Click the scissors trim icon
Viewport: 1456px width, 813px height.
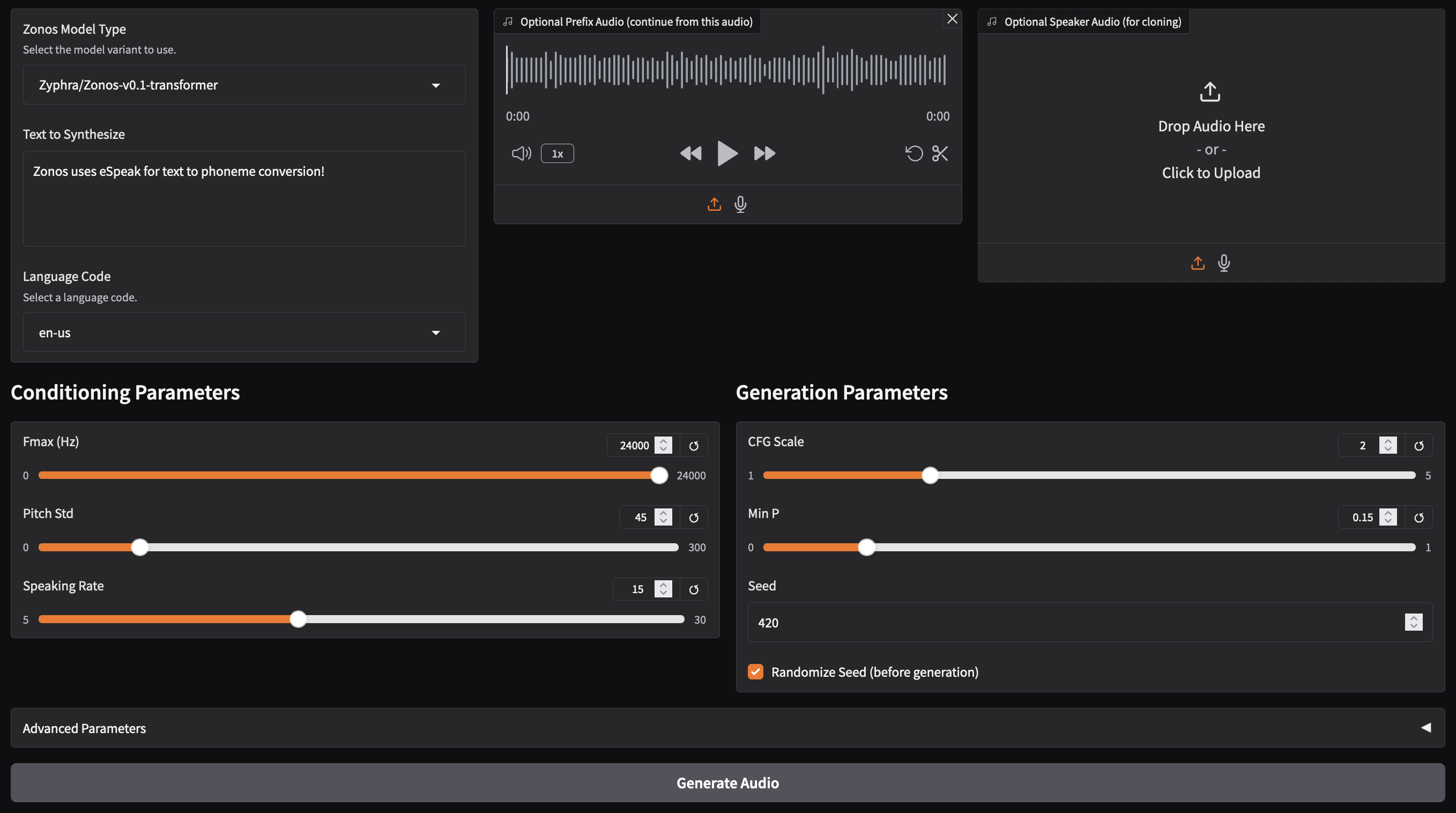[x=940, y=153]
